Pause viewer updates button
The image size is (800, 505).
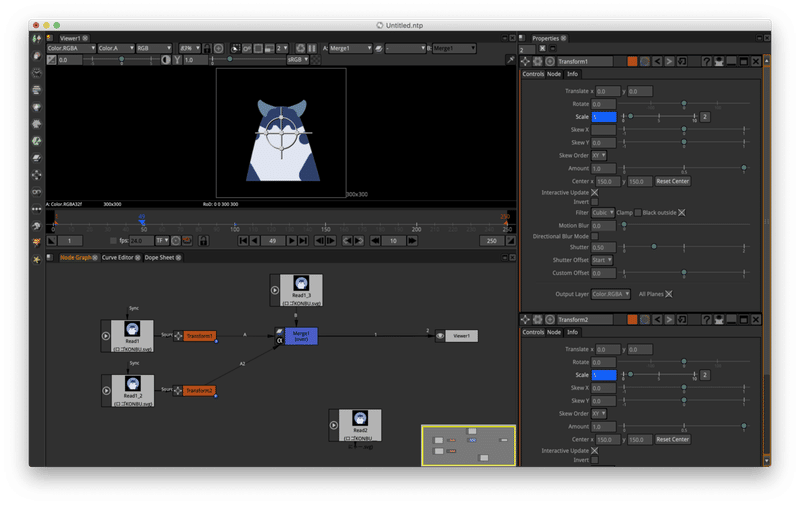point(312,48)
